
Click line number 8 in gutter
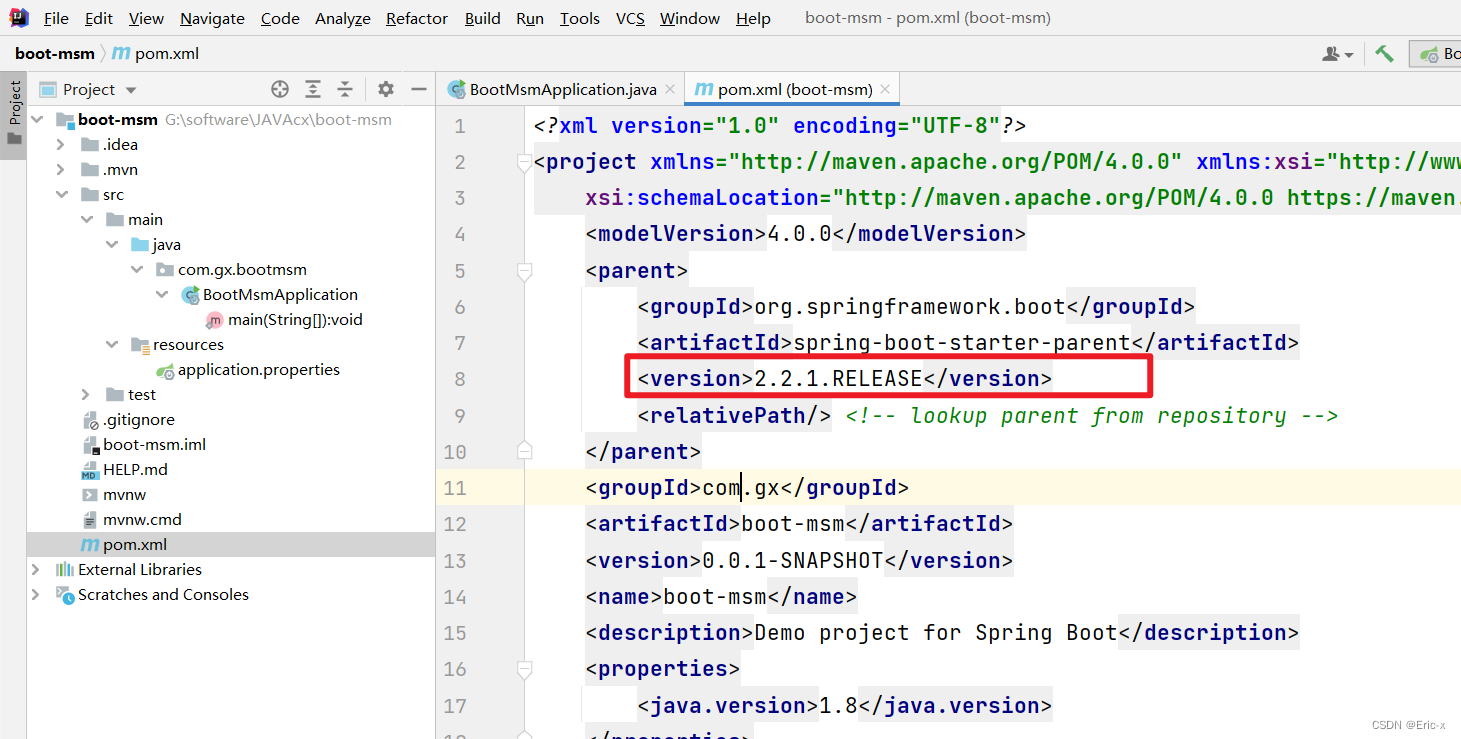[x=459, y=379]
